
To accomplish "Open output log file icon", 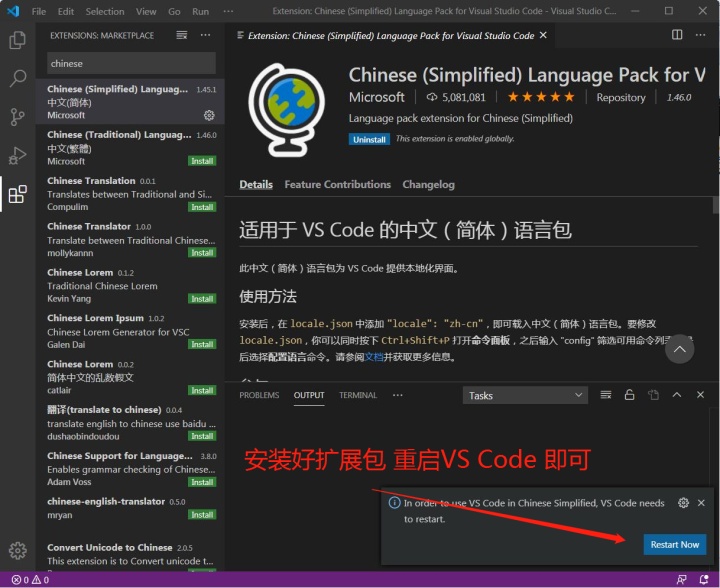I will pyautogui.click(x=653, y=395).
